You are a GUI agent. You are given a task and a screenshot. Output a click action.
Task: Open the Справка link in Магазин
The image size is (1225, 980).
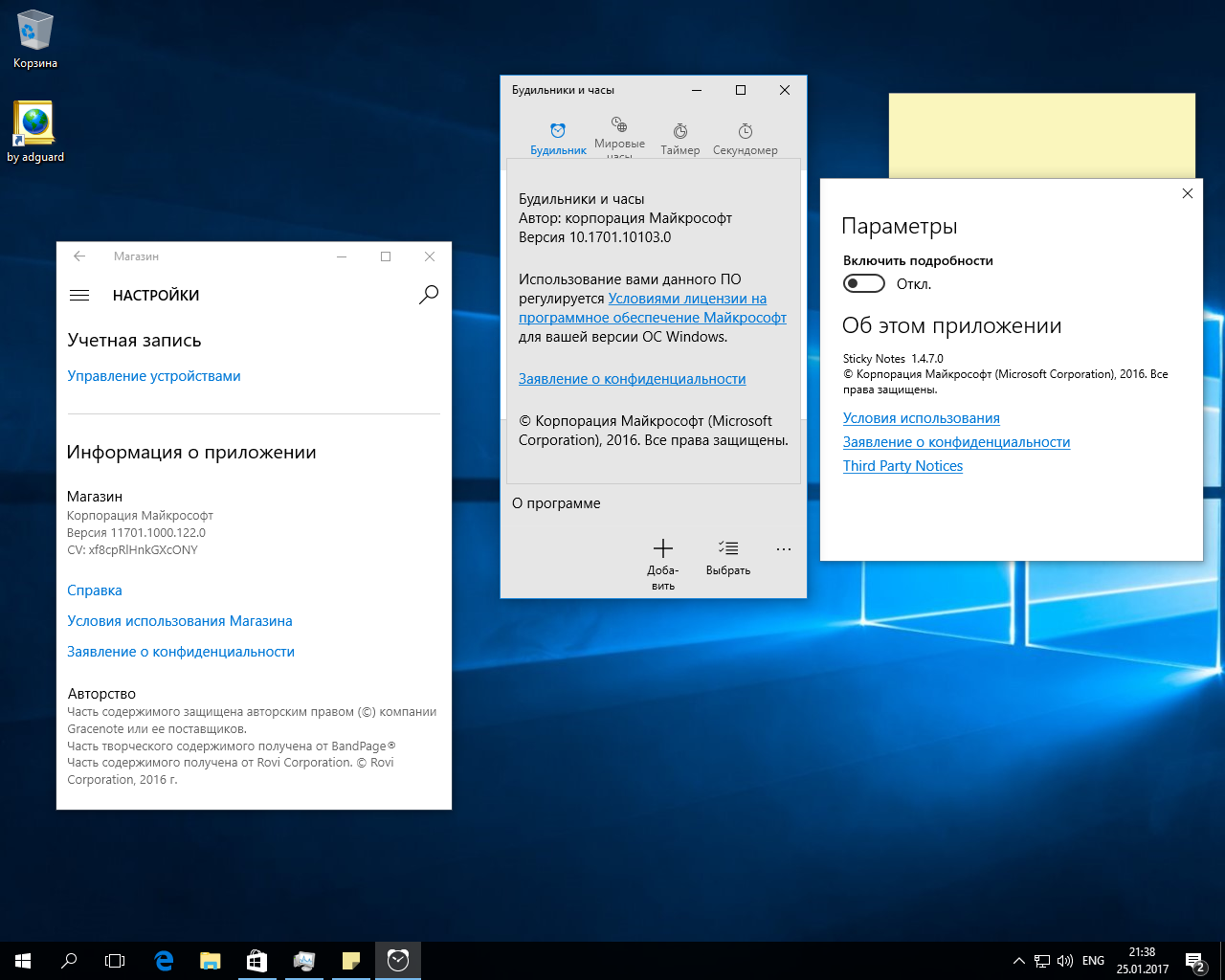click(x=95, y=590)
